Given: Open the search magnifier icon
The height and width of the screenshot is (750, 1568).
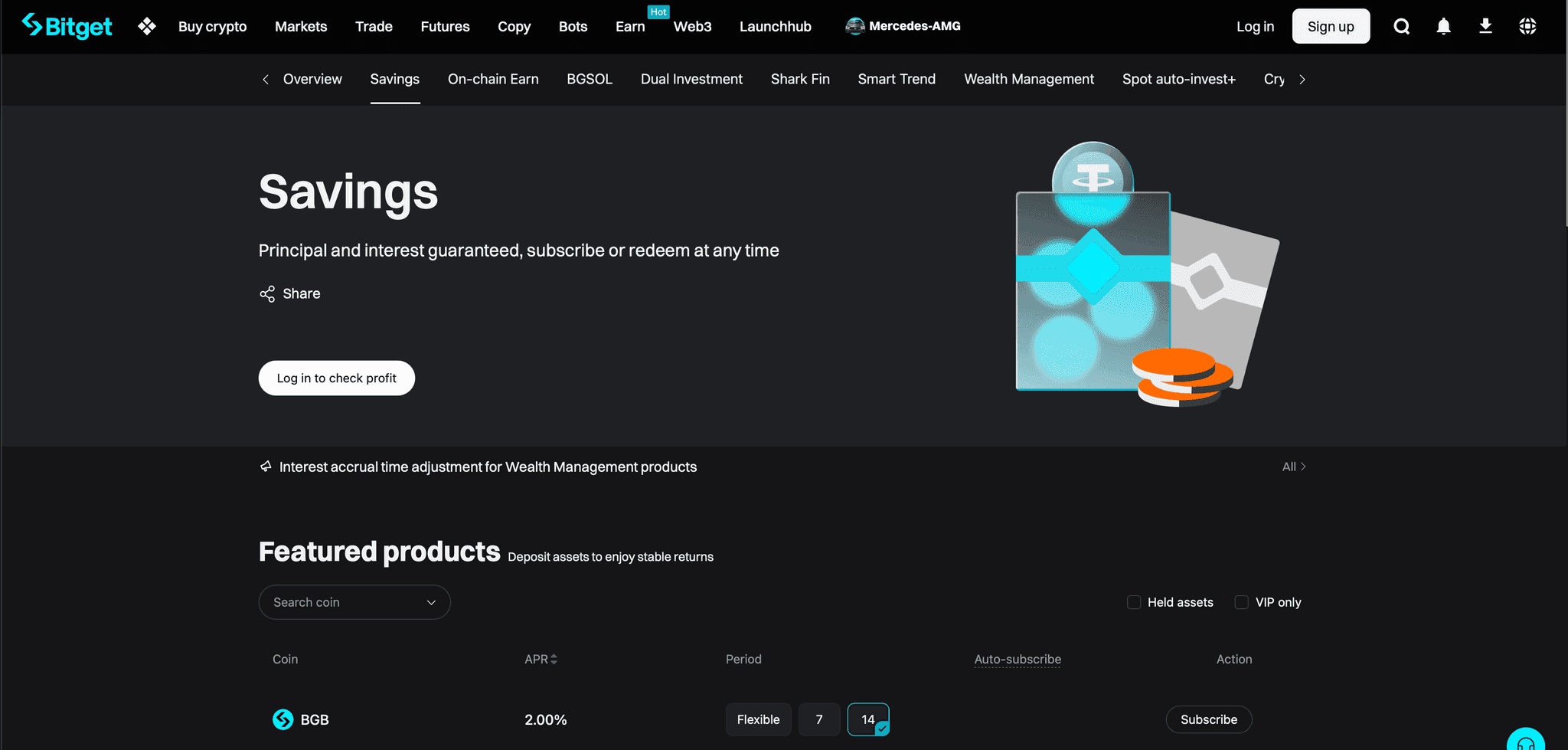Looking at the screenshot, I should 1401,26.
